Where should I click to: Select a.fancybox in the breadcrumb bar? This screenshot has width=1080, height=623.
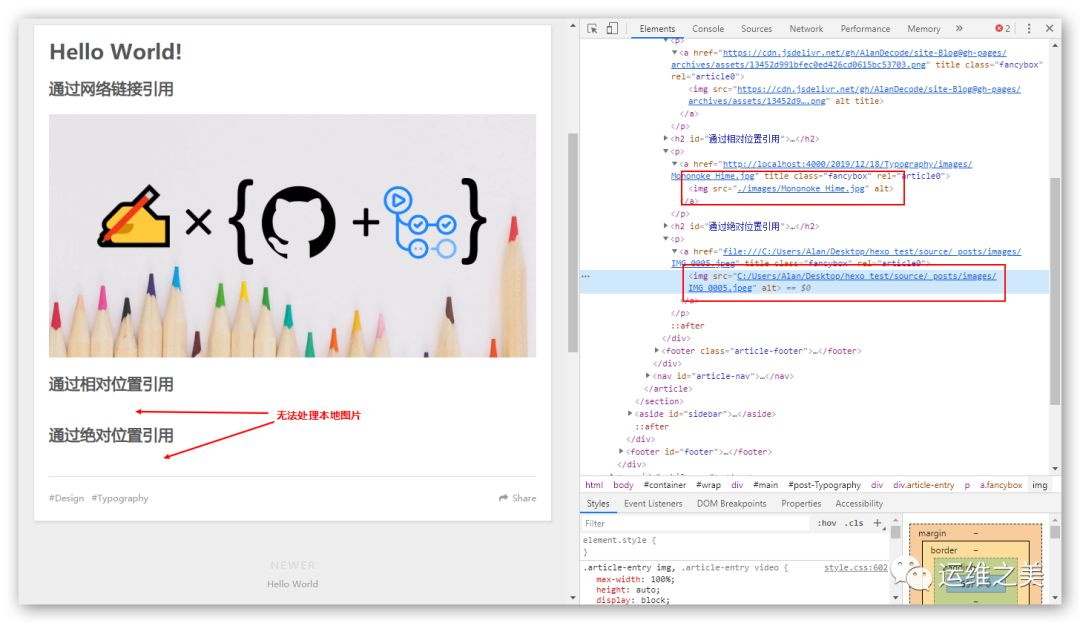tap(1001, 485)
